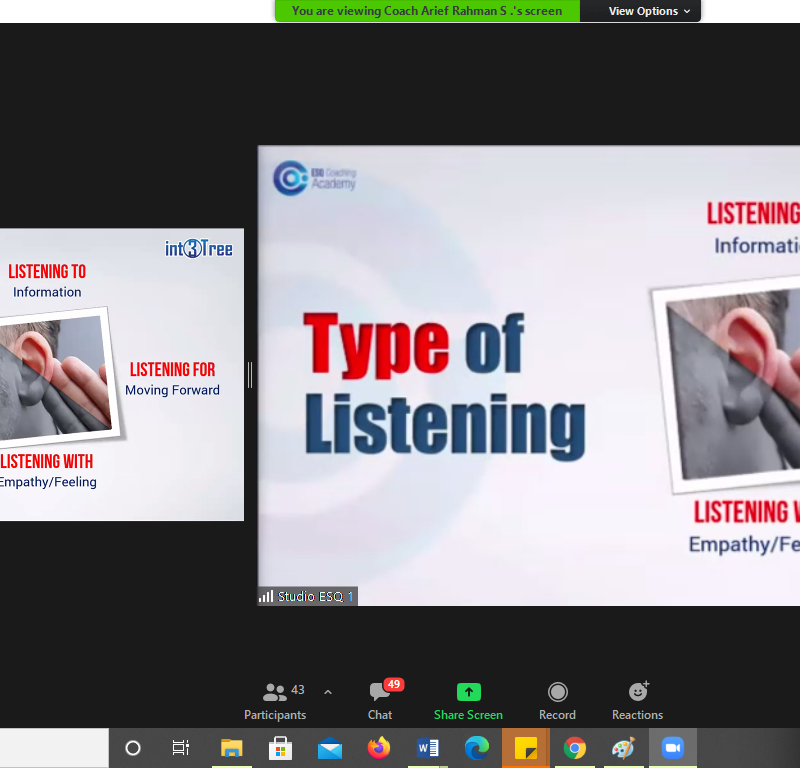Screen dimensions: 800x768
Task: Switch to Microsoft Word in taskbar
Action: 428,748
